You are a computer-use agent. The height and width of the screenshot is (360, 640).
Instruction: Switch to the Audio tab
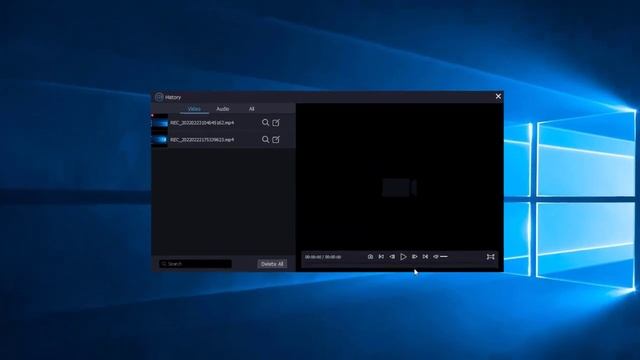pos(222,109)
